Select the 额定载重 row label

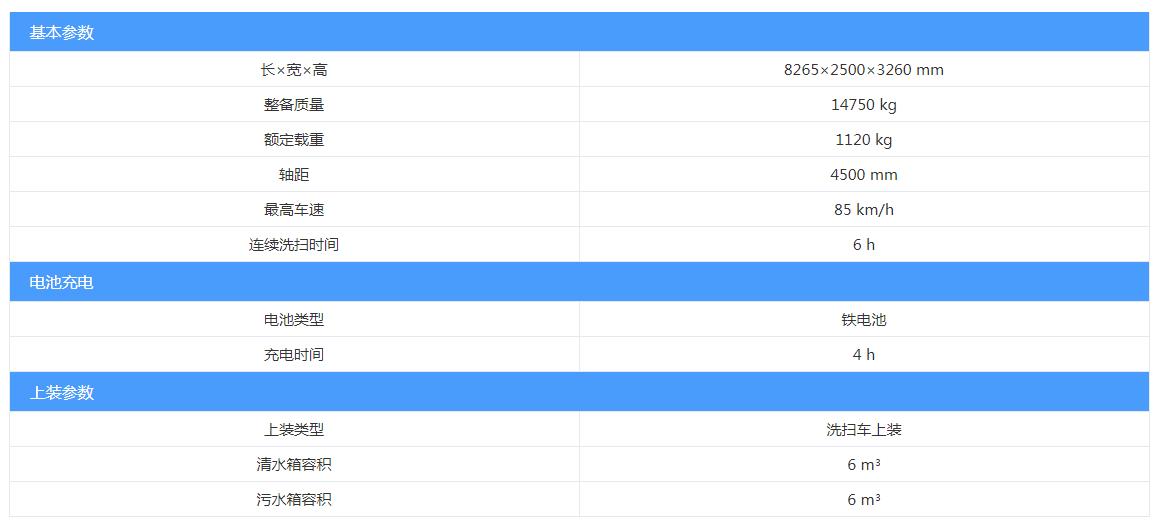coord(294,140)
